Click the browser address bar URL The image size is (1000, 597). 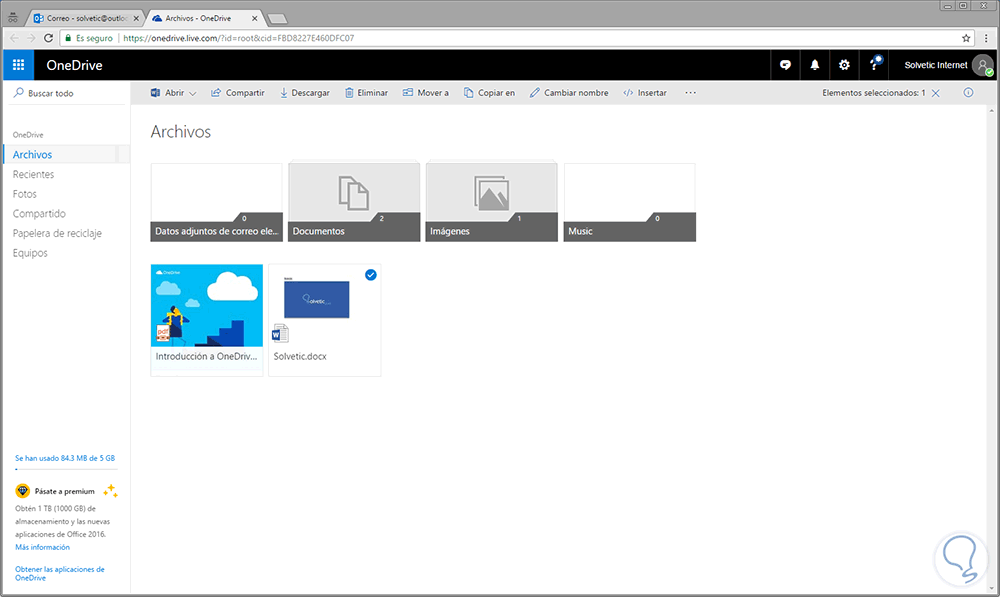[239, 38]
